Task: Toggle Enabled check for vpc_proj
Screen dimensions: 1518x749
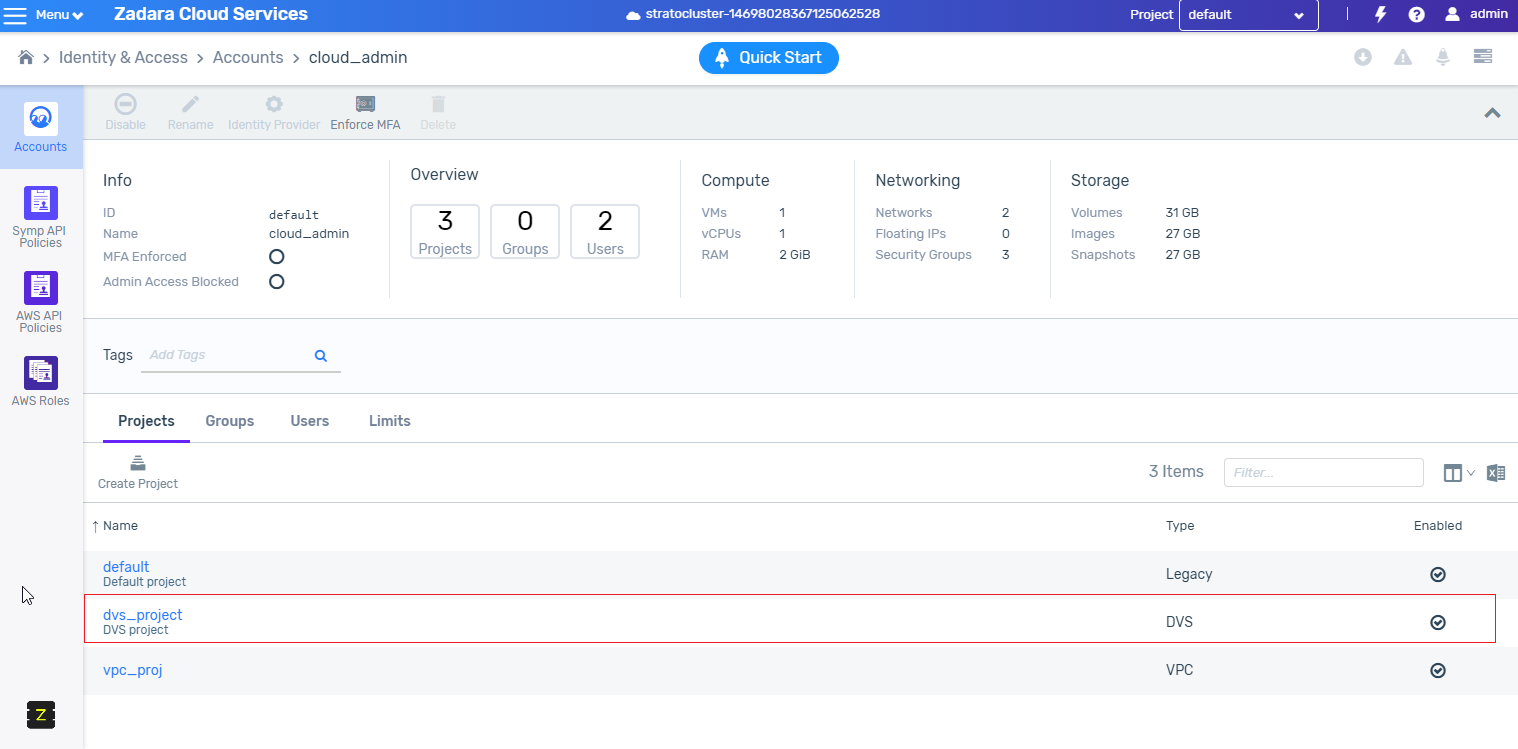Action: tap(1438, 670)
